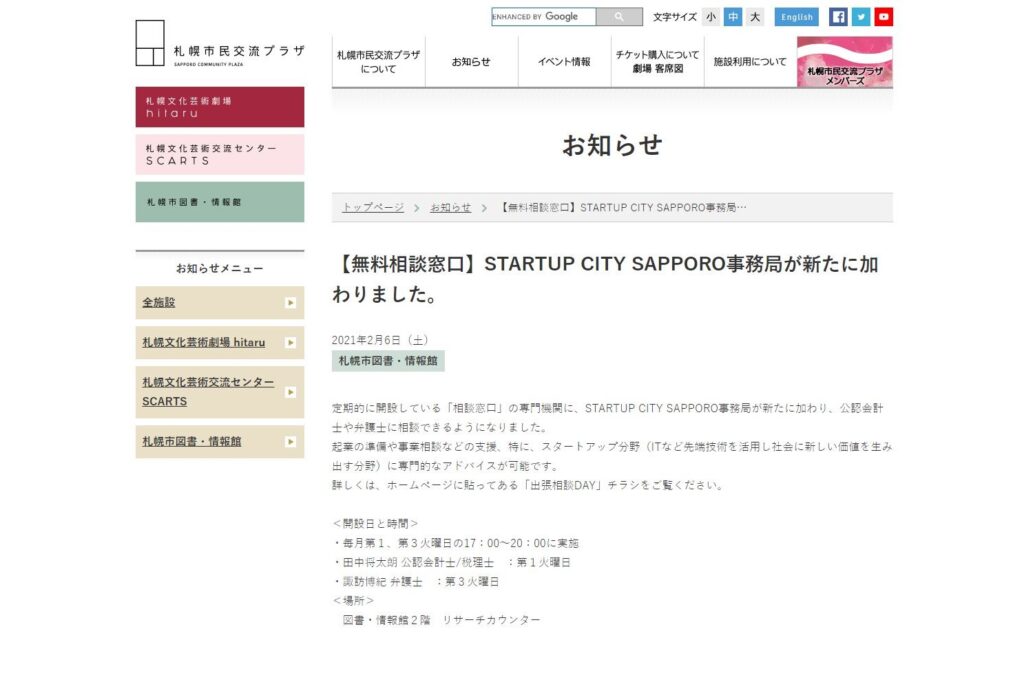Image resolution: width=1024 pixels, height=682 pixels.
Task: Follow the トップページ breadcrumb link
Action: [x=373, y=207]
